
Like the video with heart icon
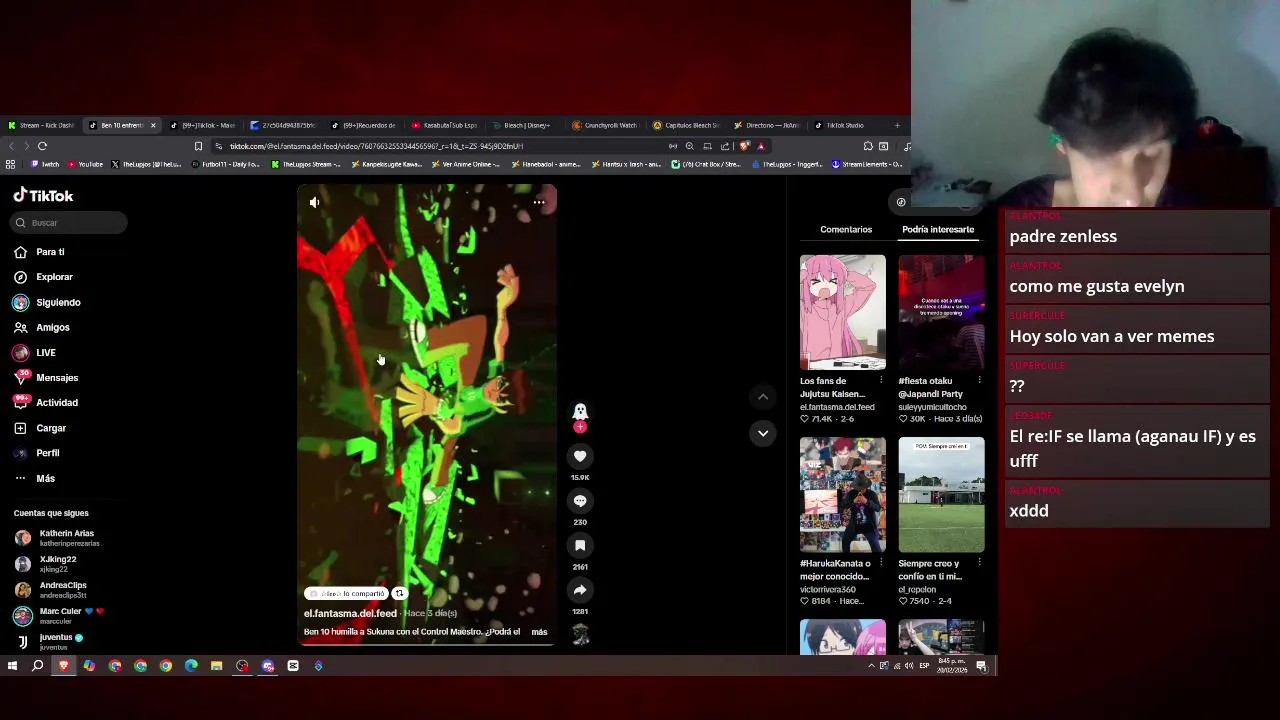[x=580, y=456]
